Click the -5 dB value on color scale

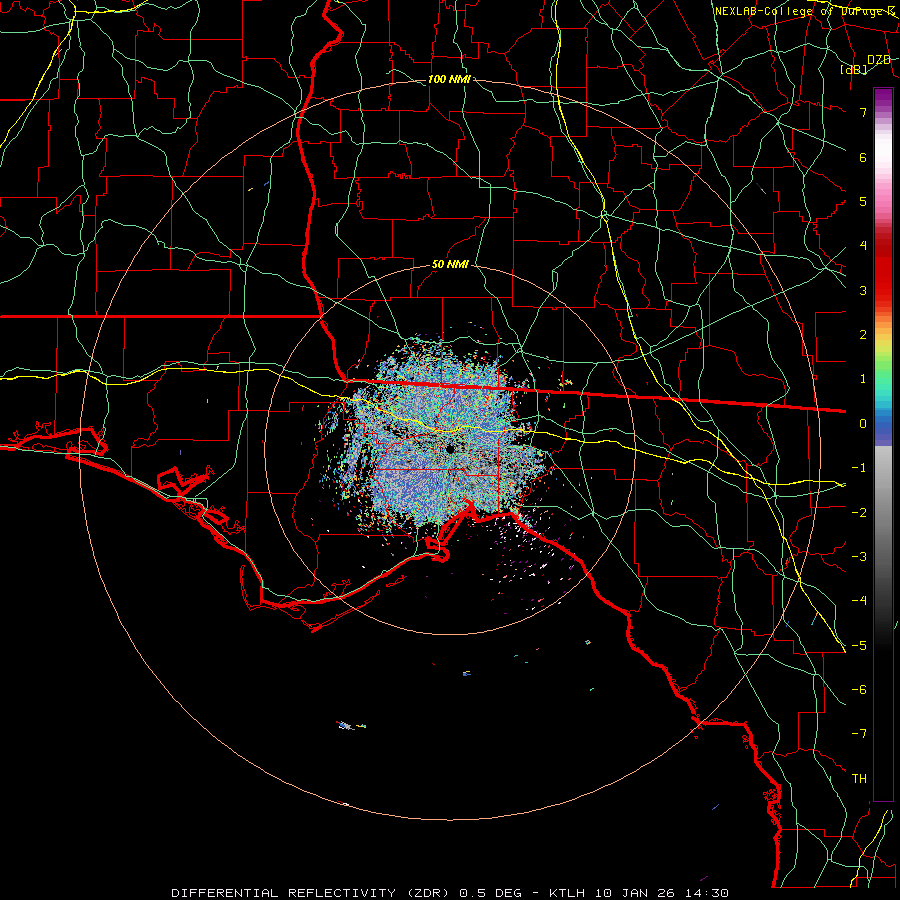(859, 646)
